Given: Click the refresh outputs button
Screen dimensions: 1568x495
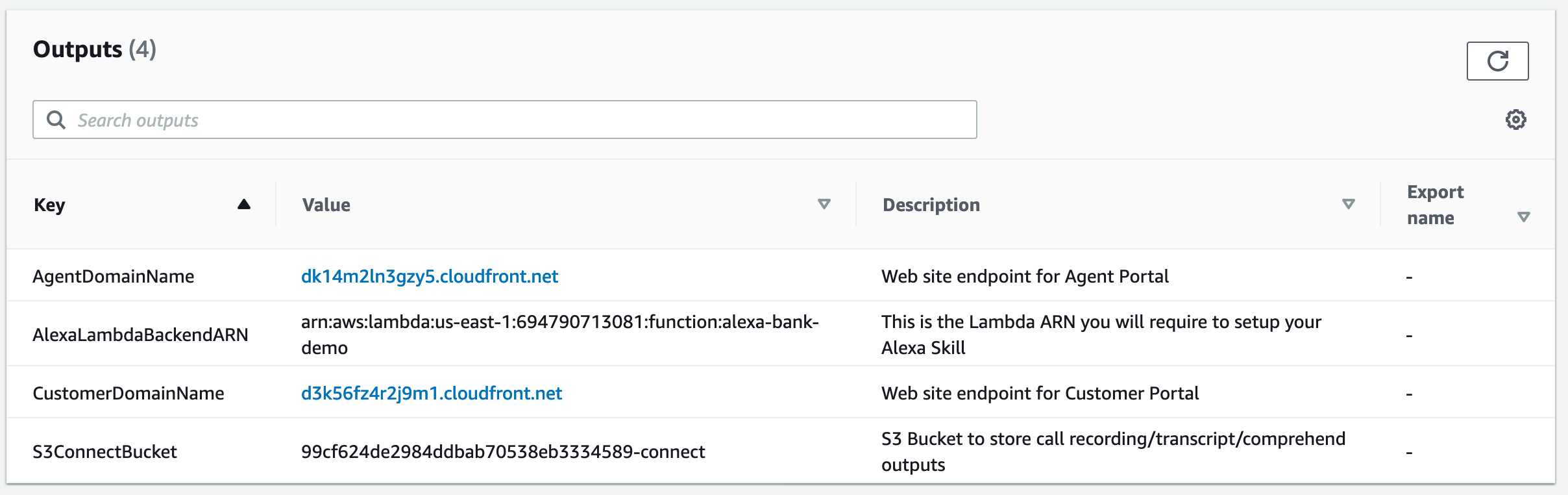Looking at the screenshot, I should tap(1497, 61).
